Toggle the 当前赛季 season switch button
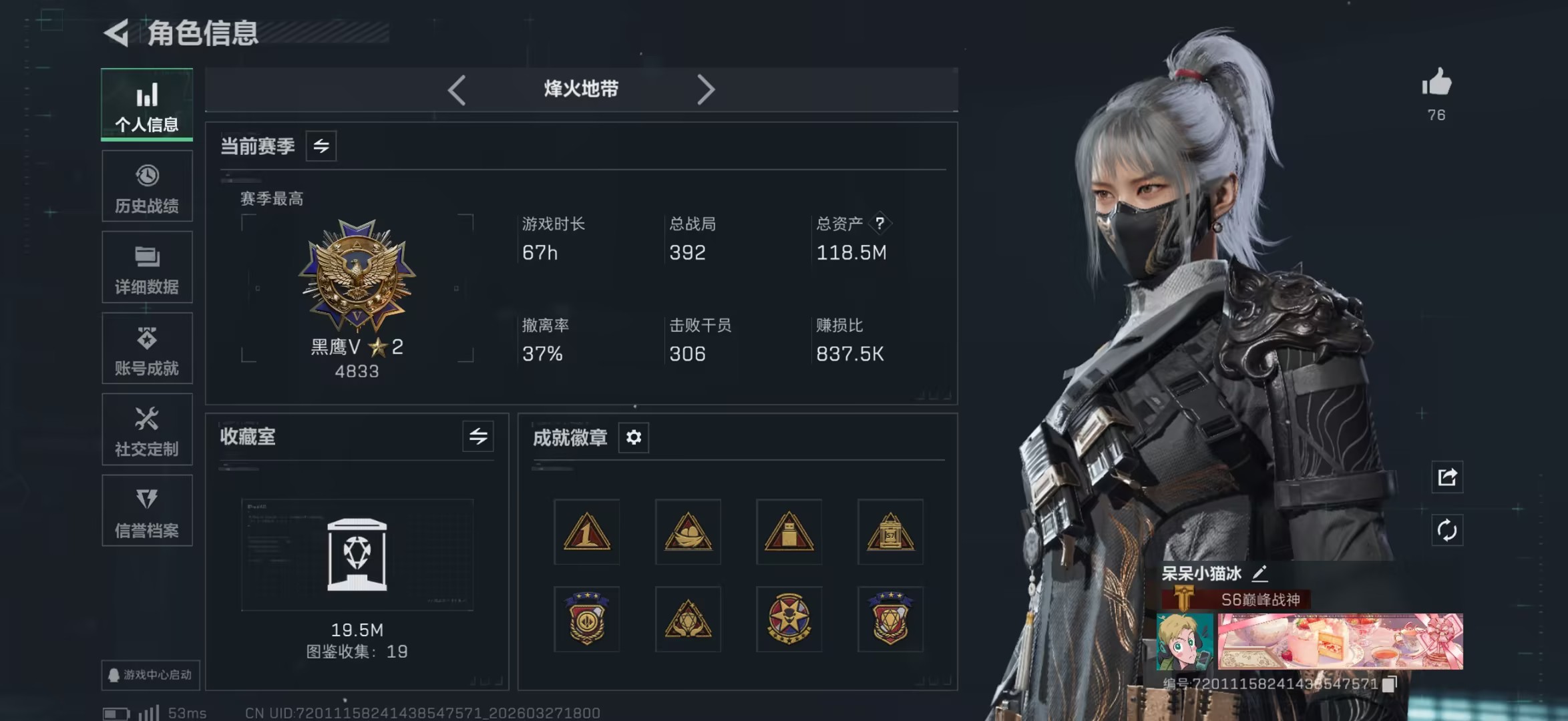The height and width of the screenshot is (721, 1568). click(x=321, y=146)
